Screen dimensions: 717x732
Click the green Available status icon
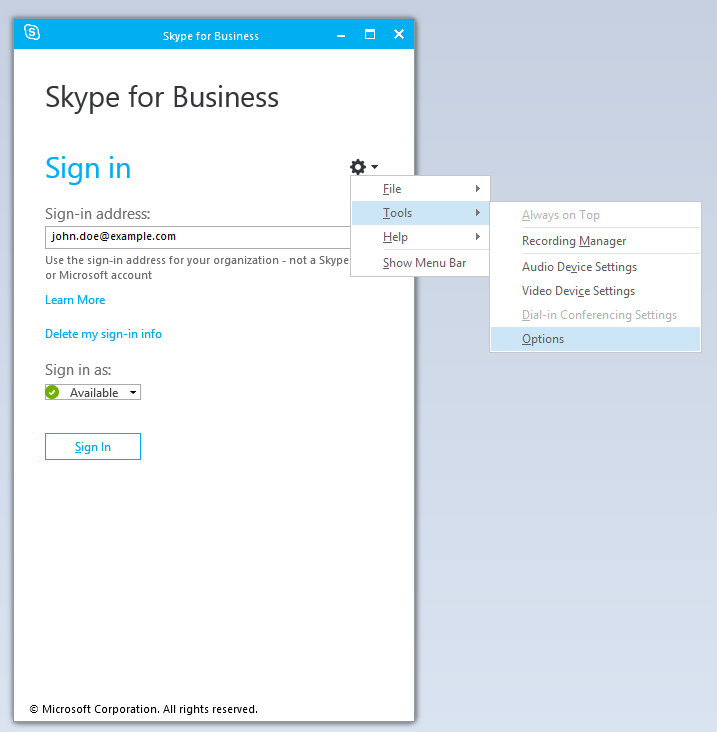click(53, 393)
